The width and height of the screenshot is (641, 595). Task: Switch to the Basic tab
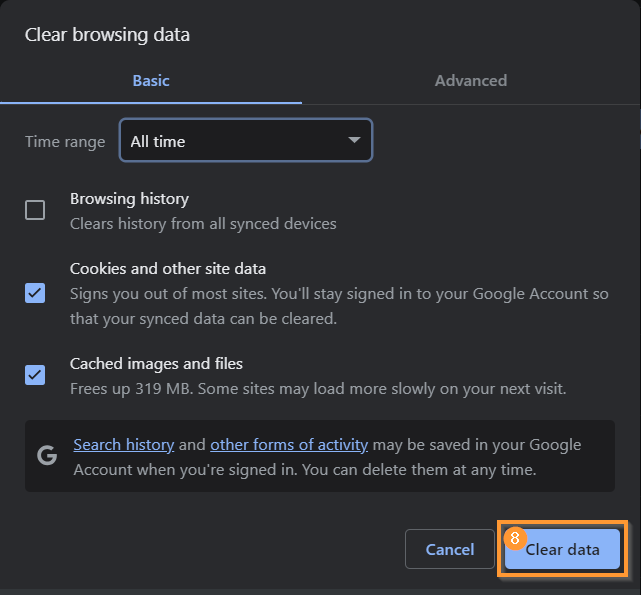151,81
